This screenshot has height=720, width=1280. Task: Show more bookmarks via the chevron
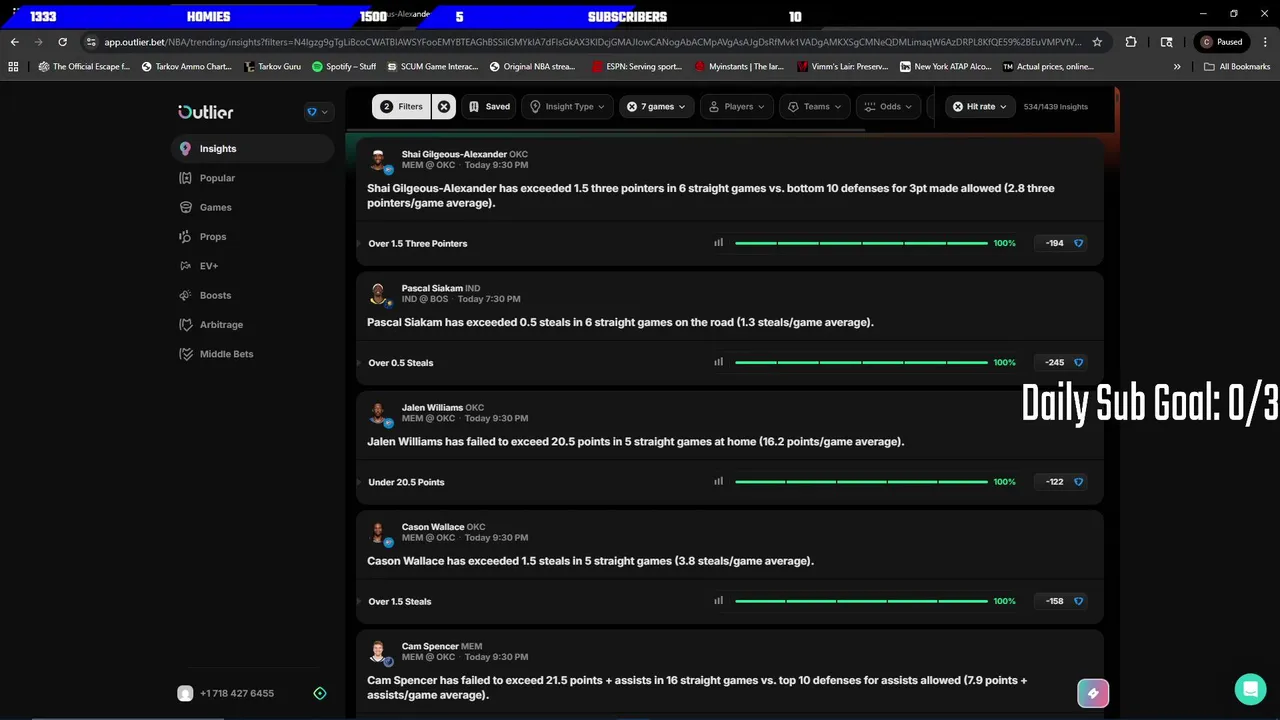tap(1177, 67)
